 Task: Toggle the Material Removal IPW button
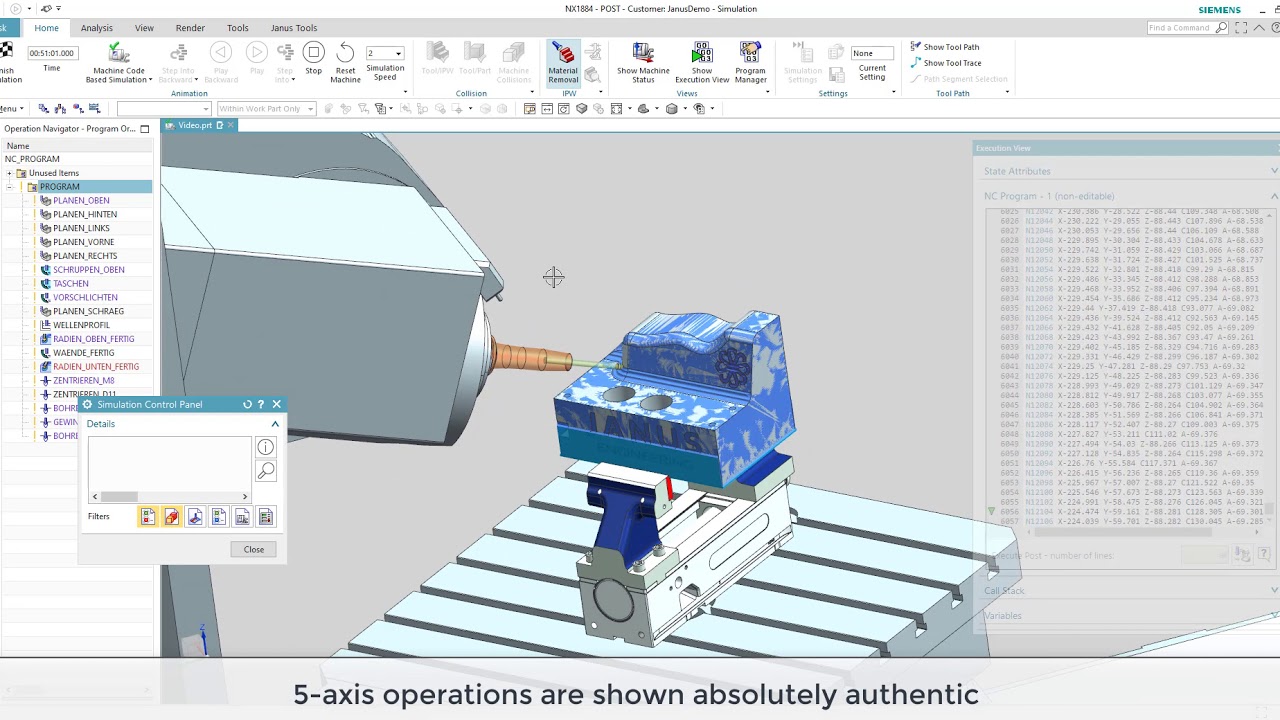(563, 62)
